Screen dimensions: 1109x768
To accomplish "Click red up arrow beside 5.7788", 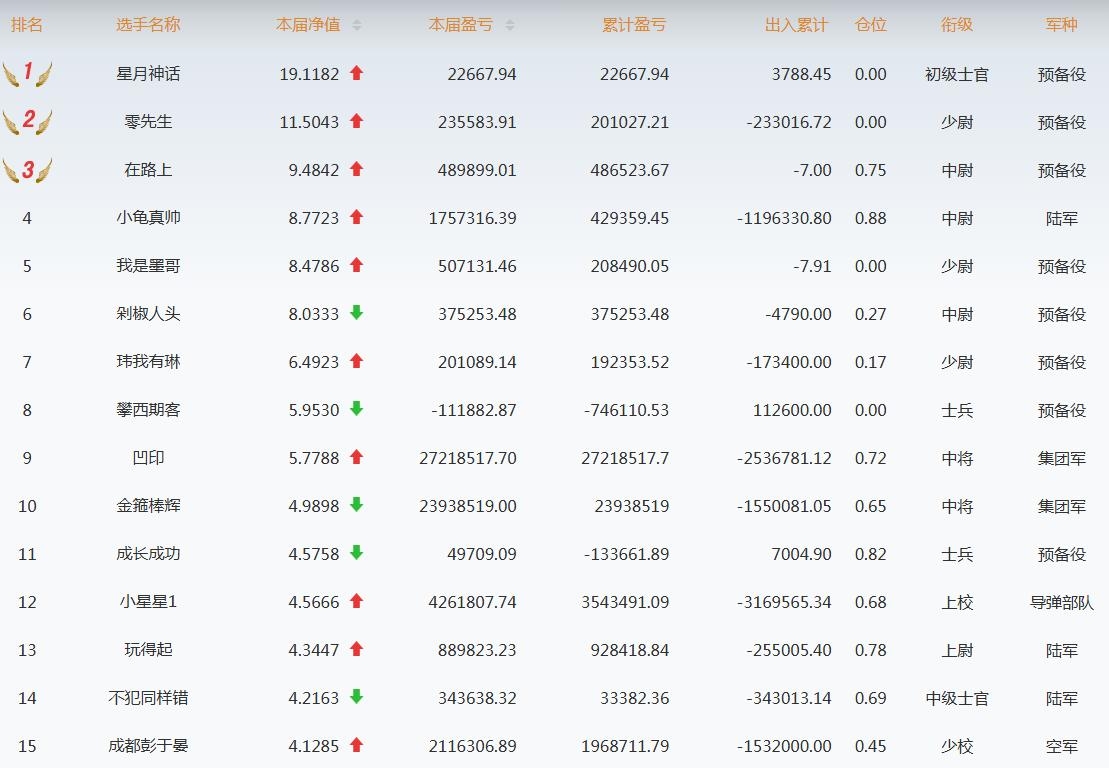I will pos(356,457).
